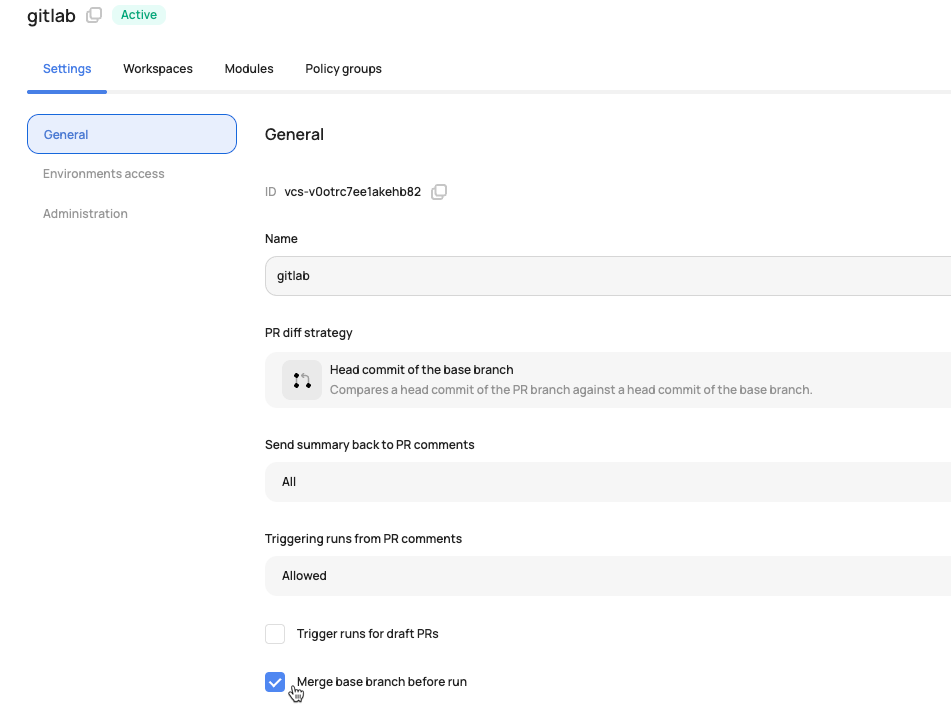Image resolution: width=951 pixels, height=723 pixels.
Task: Select the Settings tab
Action: pyautogui.click(x=67, y=69)
